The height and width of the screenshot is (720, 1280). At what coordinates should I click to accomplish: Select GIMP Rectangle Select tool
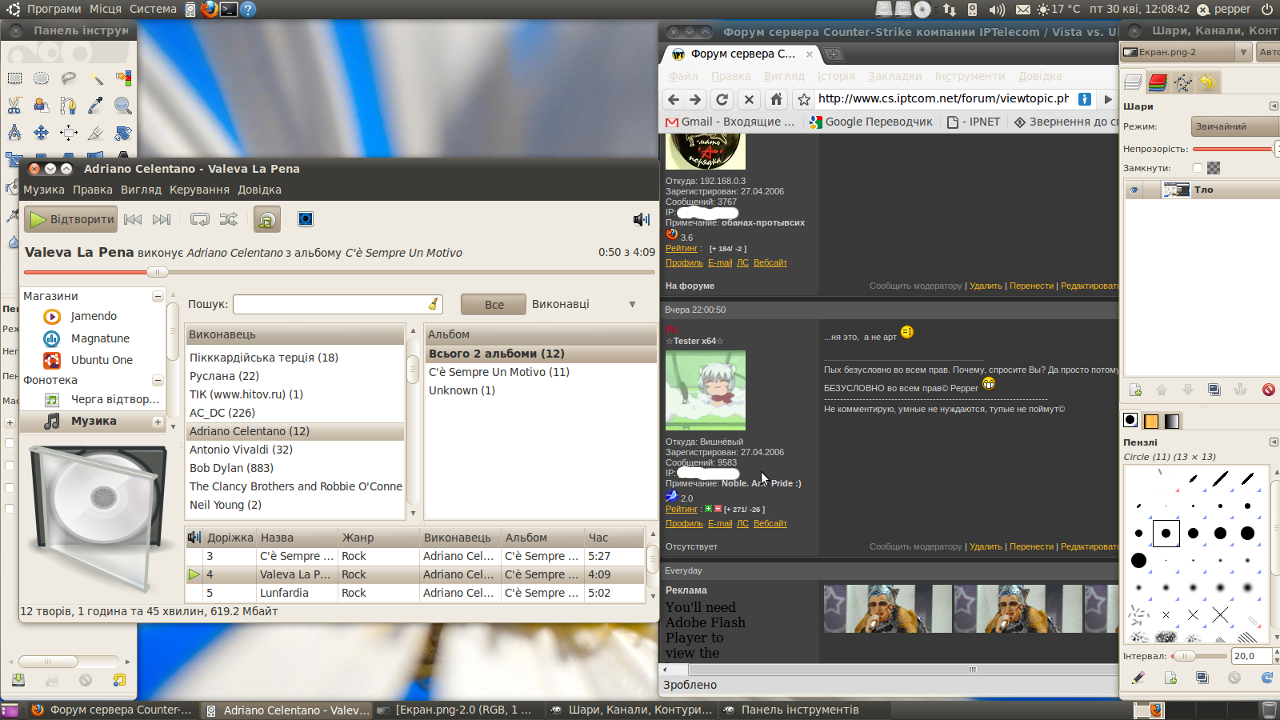(x=14, y=78)
